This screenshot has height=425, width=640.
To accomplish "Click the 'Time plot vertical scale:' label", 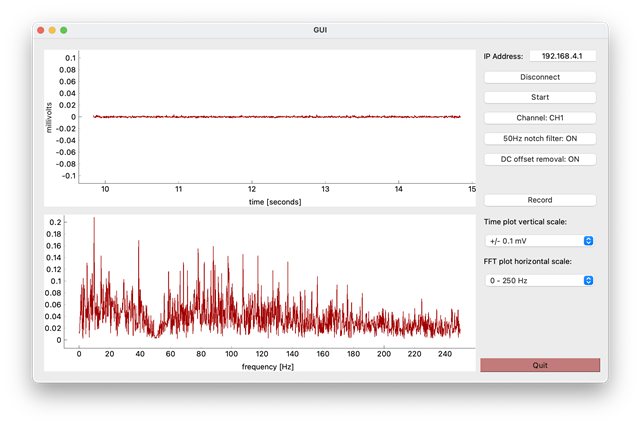I will point(525,222).
